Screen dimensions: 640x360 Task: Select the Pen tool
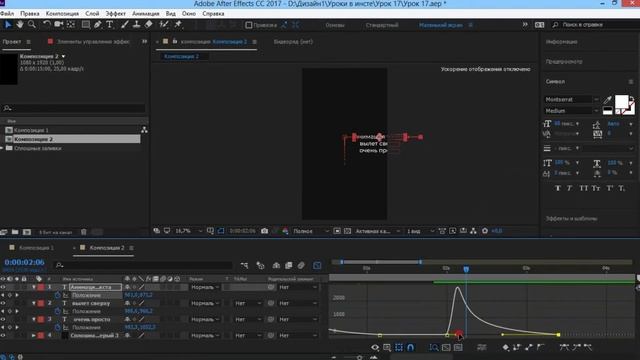(98, 24)
